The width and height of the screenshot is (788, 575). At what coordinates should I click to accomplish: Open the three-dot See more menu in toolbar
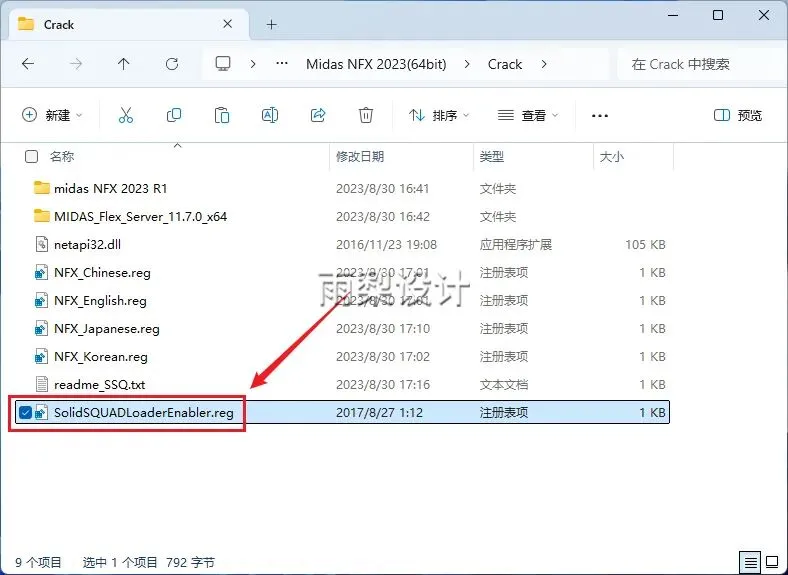click(x=600, y=116)
